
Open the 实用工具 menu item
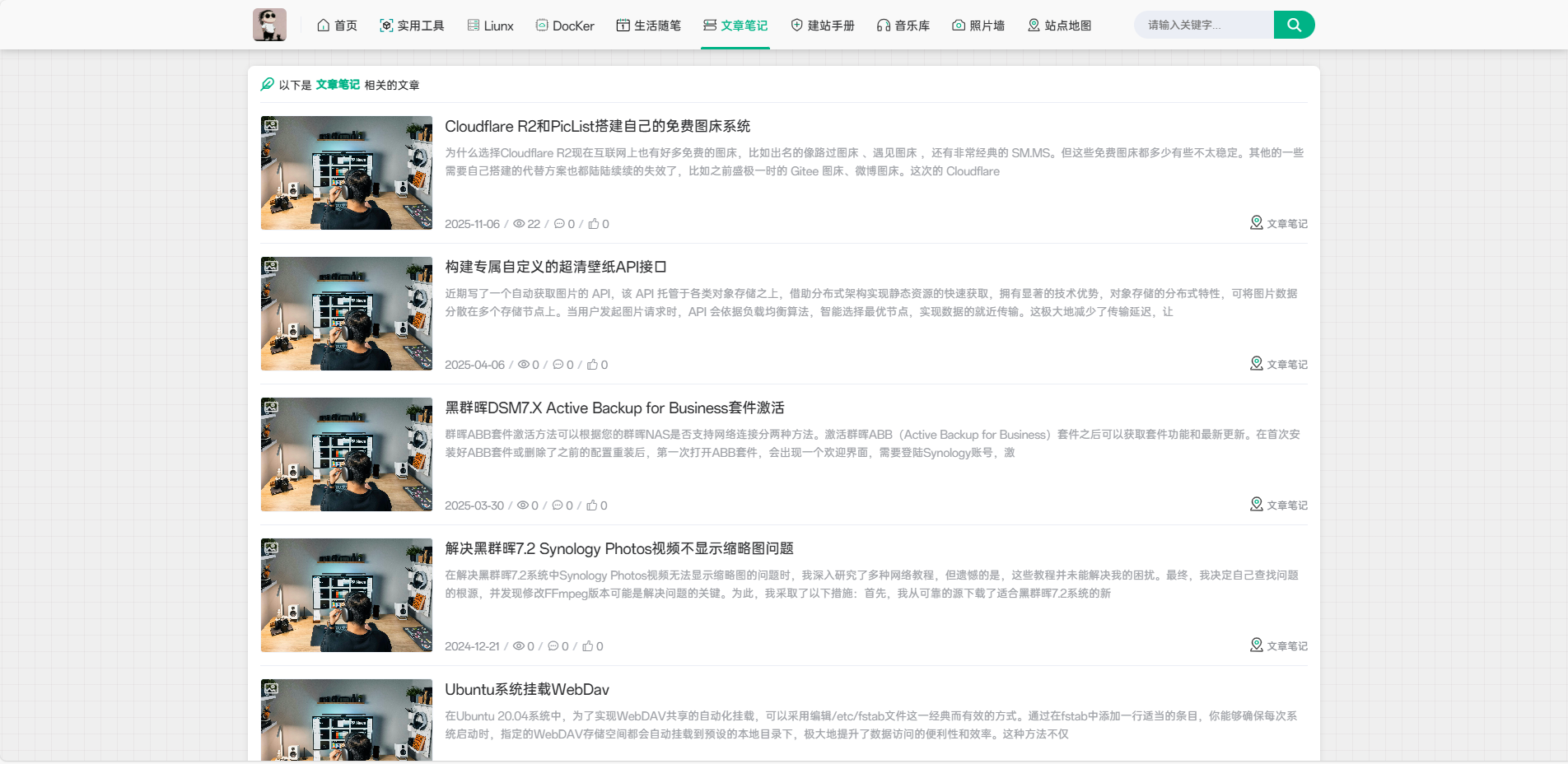pos(412,26)
